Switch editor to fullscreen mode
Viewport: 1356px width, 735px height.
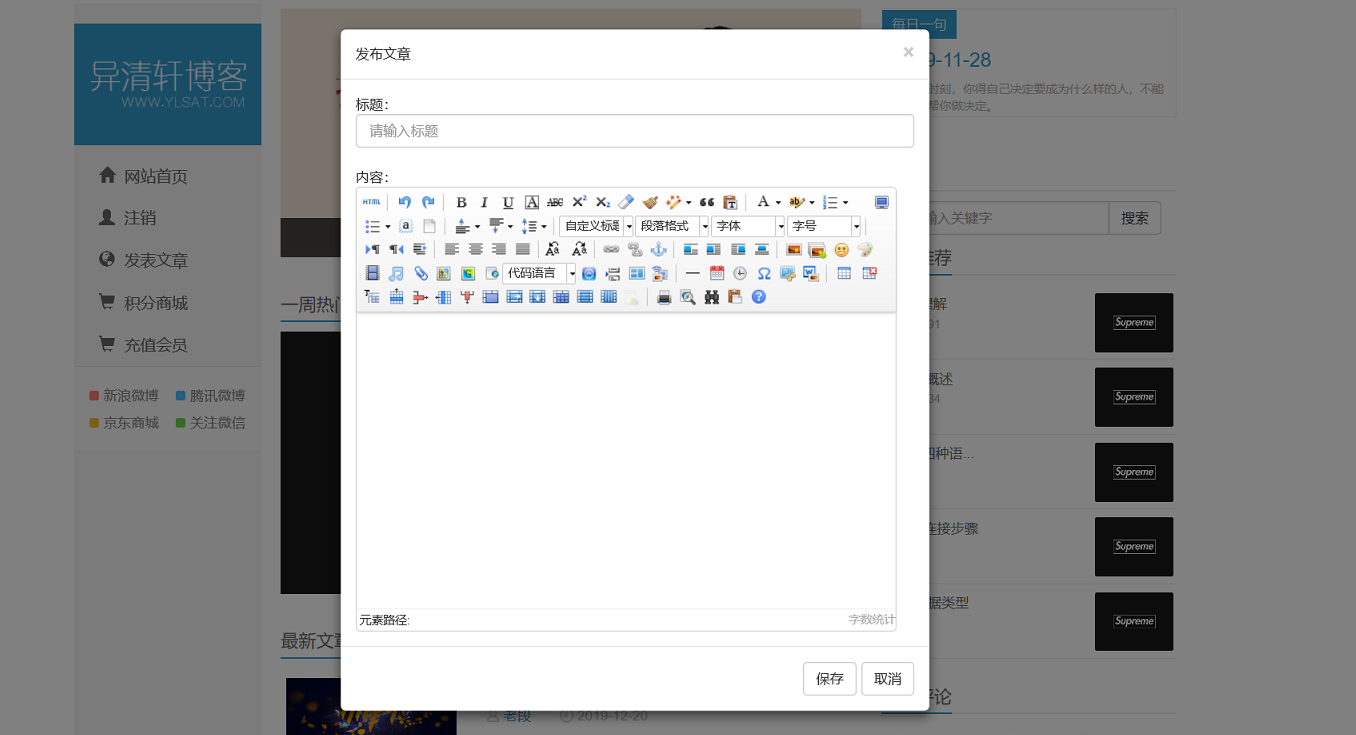(x=881, y=202)
